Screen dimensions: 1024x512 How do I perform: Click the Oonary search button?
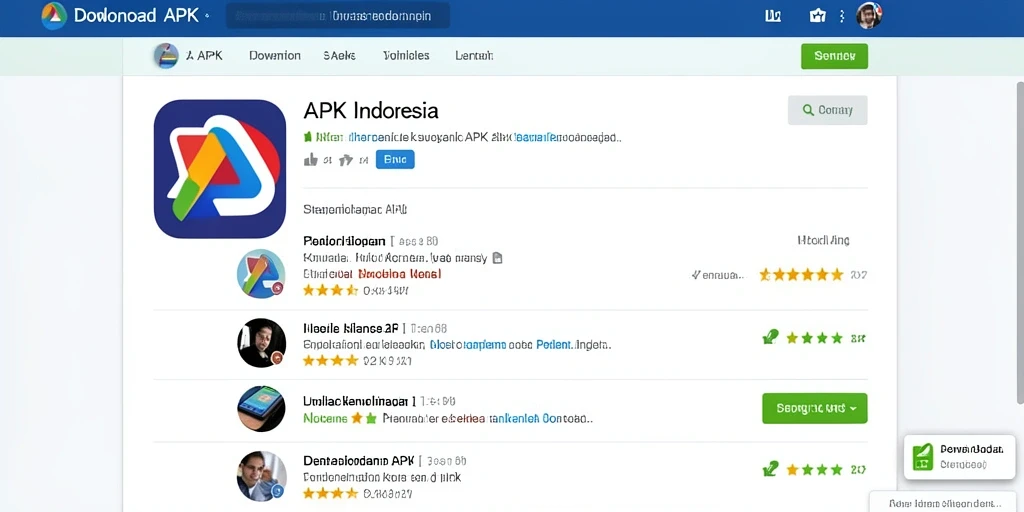pyautogui.click(x=827, y=110)
